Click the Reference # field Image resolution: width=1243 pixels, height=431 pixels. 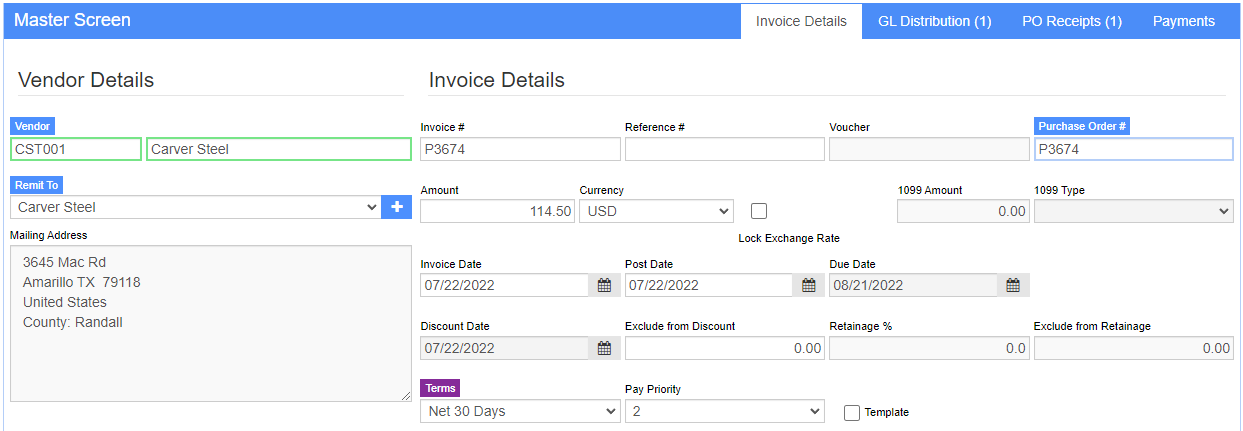tap(725, 149)
